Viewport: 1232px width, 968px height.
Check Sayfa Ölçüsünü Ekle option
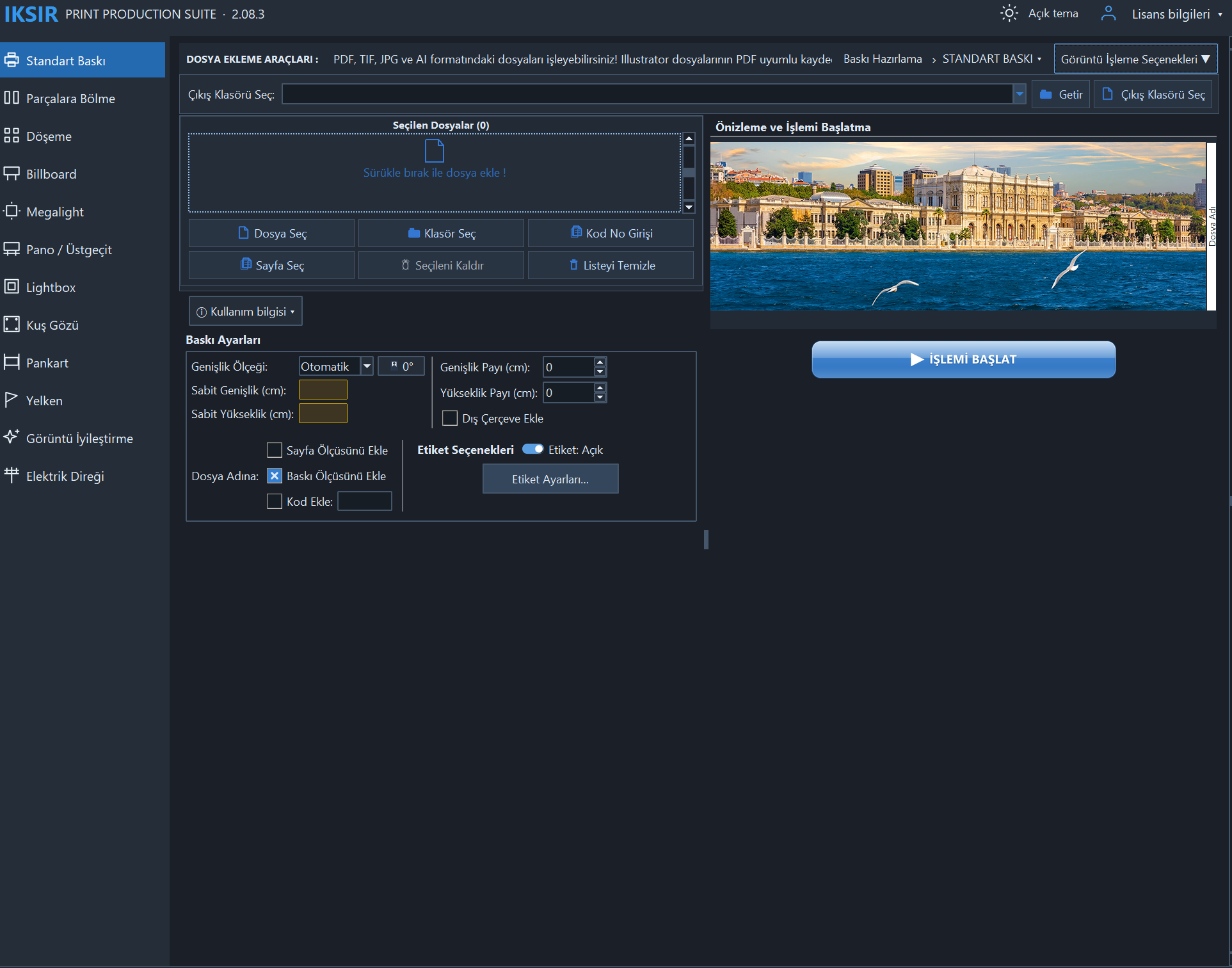275,450
